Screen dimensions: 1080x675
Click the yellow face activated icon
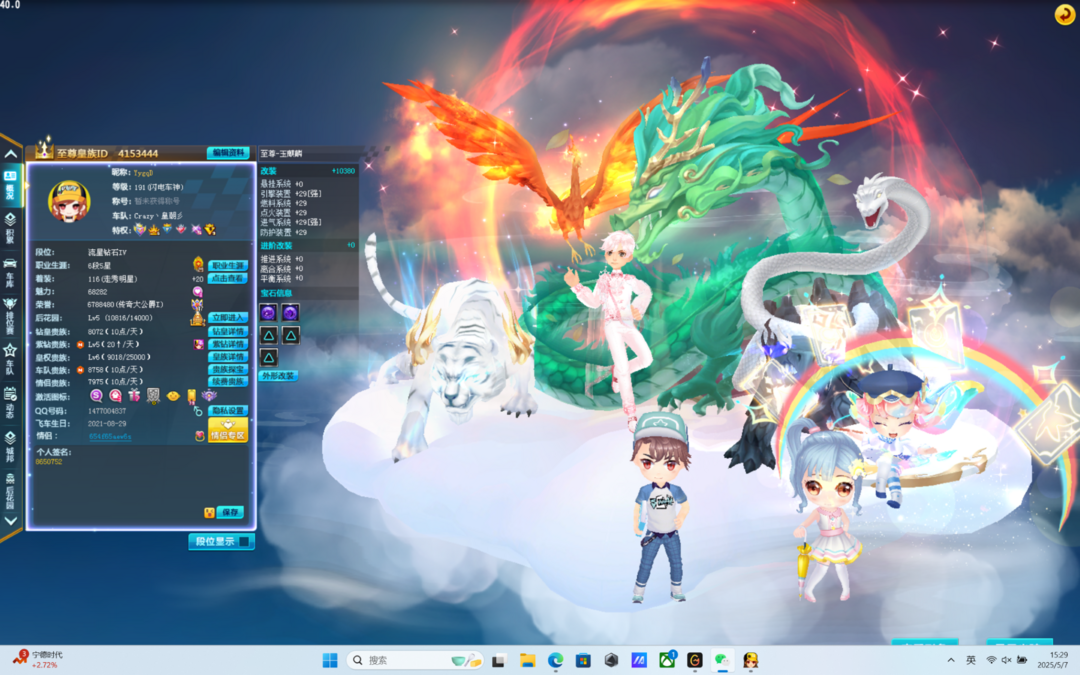[x=173, y=395]
